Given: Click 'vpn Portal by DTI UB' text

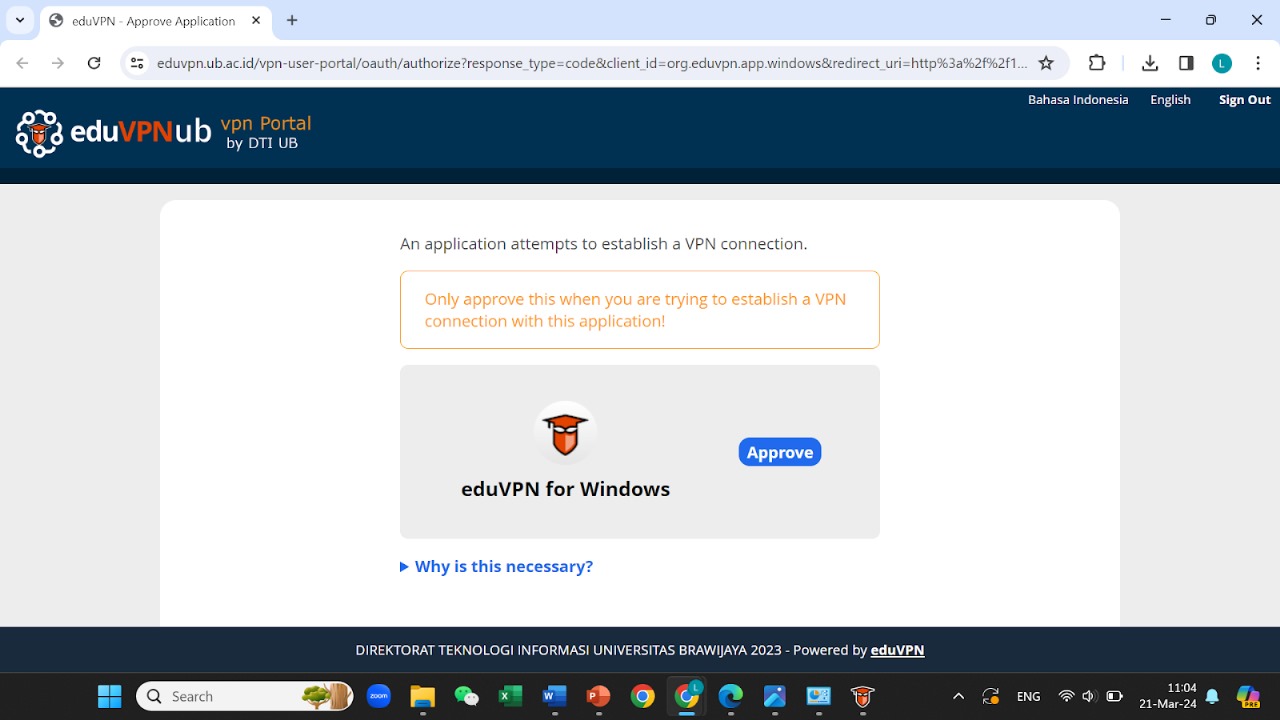Looking at the screenshot, I should (x=266, y=133).
